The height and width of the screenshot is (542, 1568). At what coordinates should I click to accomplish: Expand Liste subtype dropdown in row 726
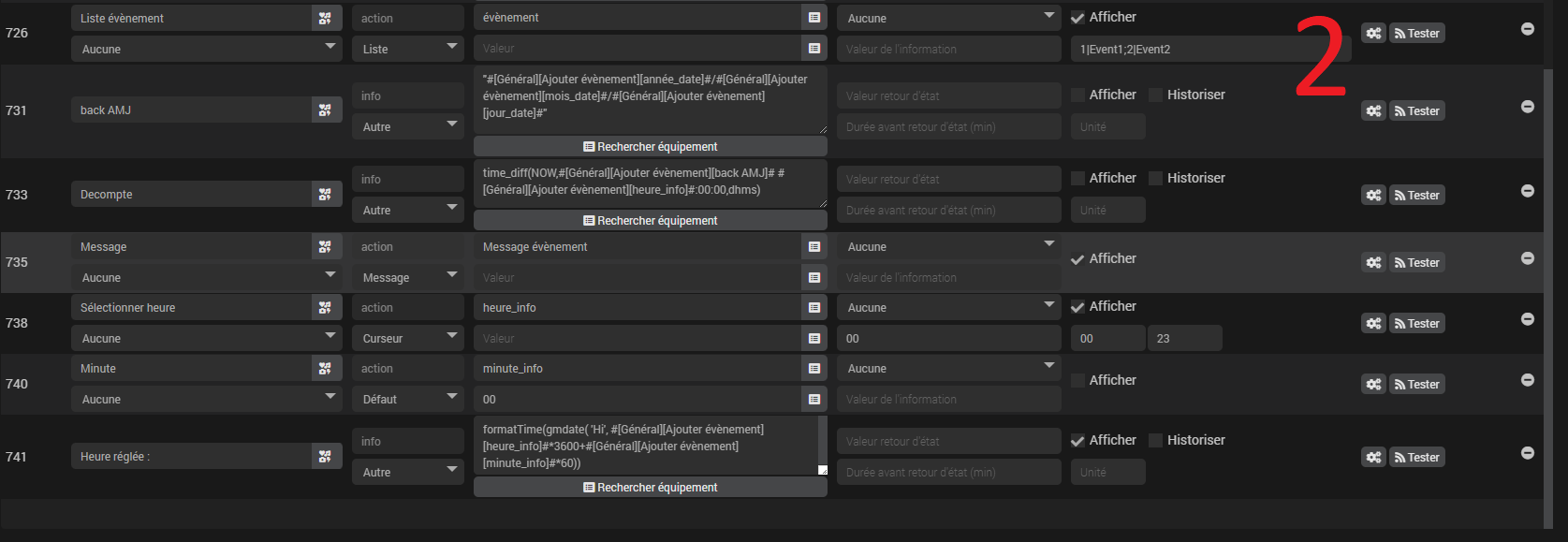408,49
